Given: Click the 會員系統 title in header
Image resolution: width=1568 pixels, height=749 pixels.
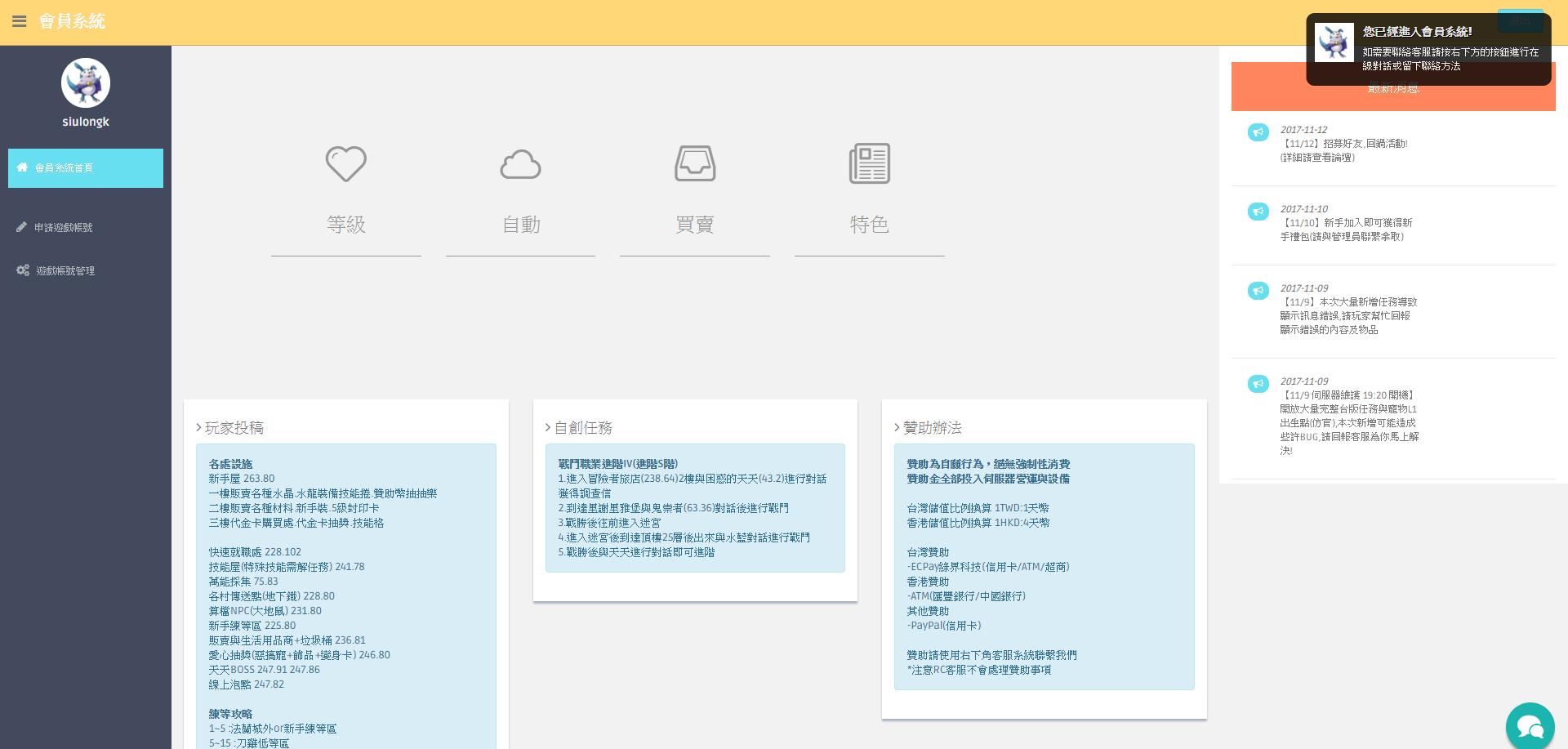Looking at the screenshot, I should tap(72, 22).
